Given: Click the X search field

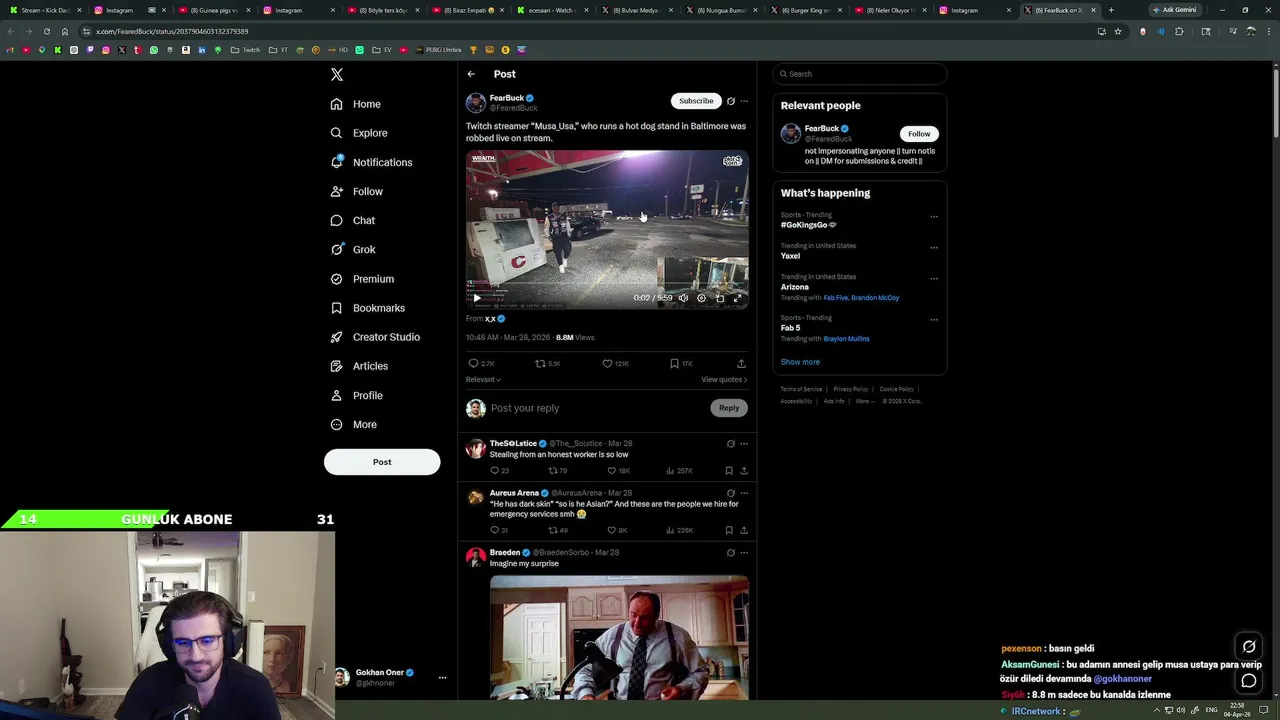Looking at the screenshot, I should (859, 74).
